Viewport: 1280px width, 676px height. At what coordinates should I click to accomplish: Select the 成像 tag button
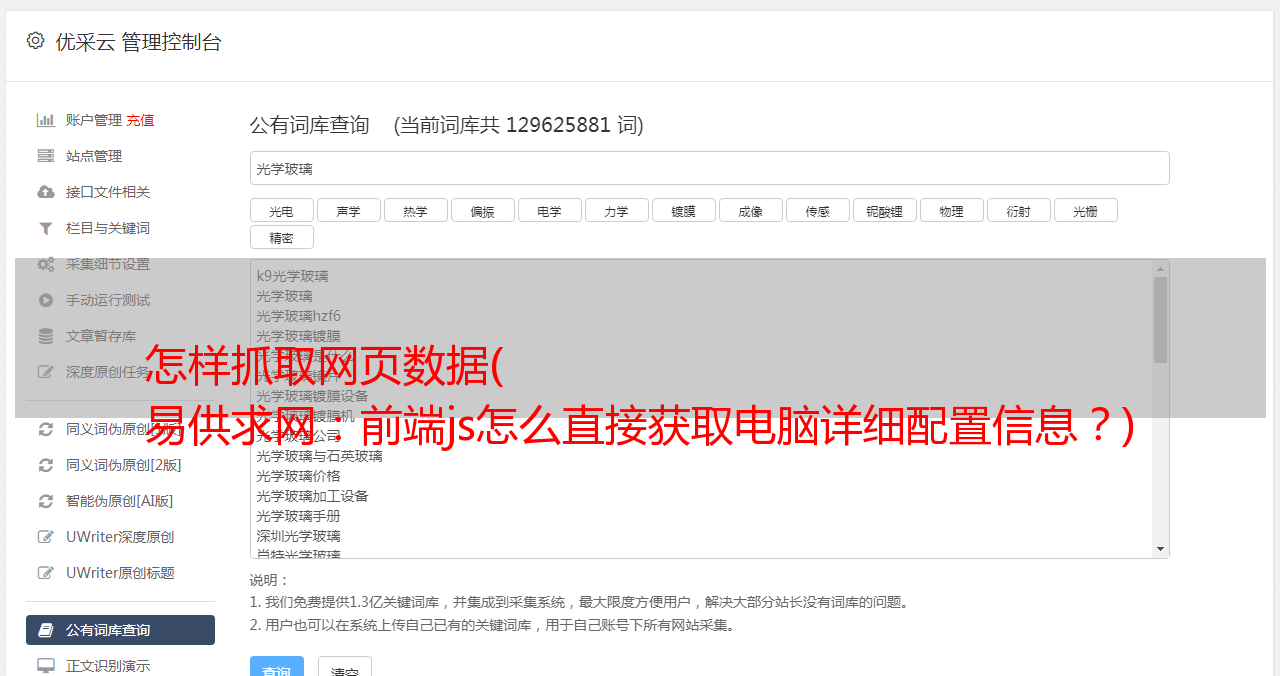tap(750, 210)
